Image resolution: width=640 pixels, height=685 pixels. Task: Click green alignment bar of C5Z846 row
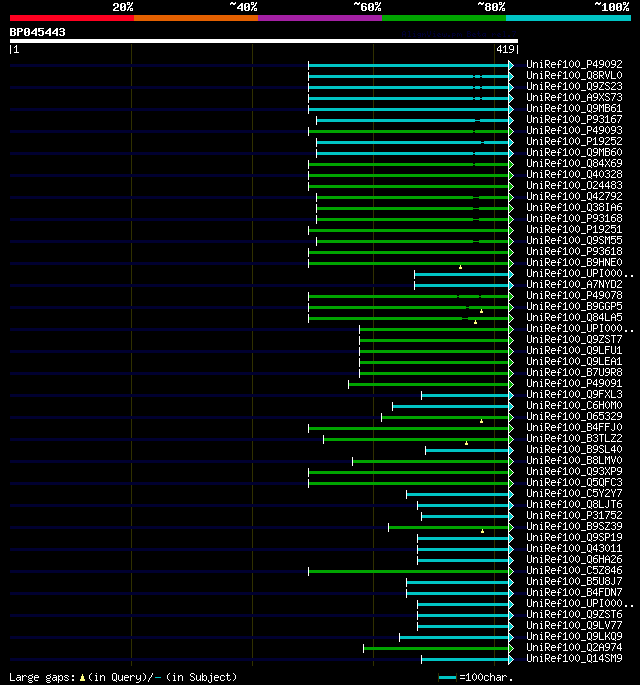click(408, 571)
